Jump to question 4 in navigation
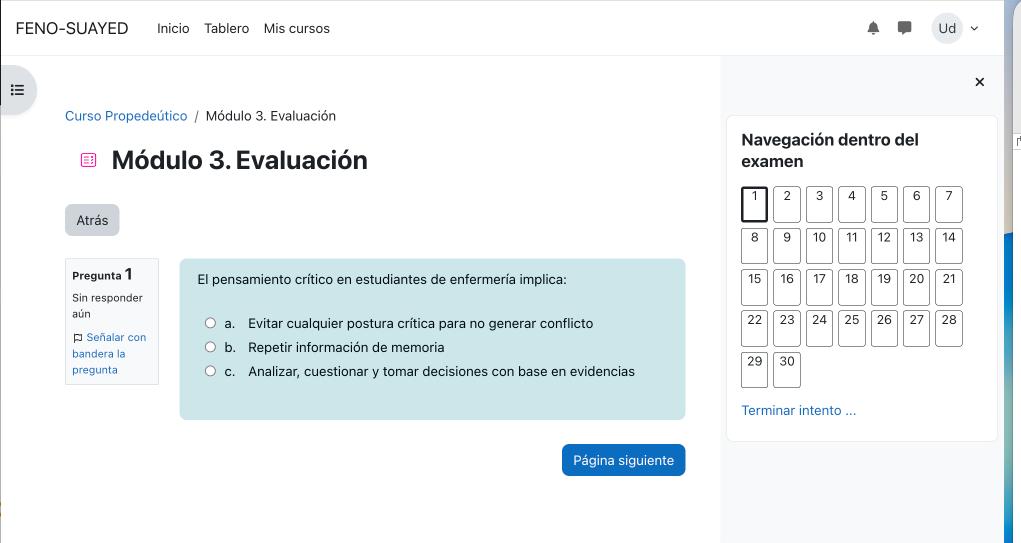1021x543 pixels. pyautogui.click(x=852, y=204)
